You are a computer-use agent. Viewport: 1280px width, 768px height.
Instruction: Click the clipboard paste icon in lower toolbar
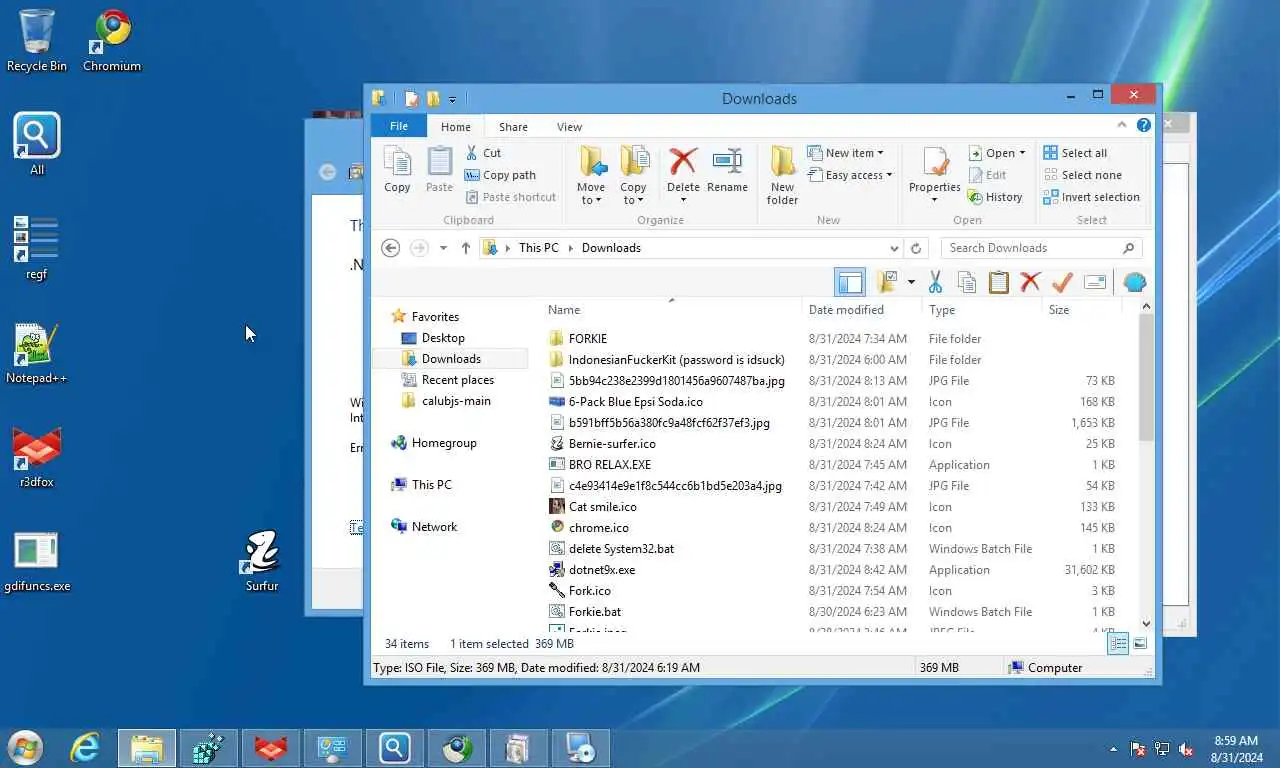[998, 282]
